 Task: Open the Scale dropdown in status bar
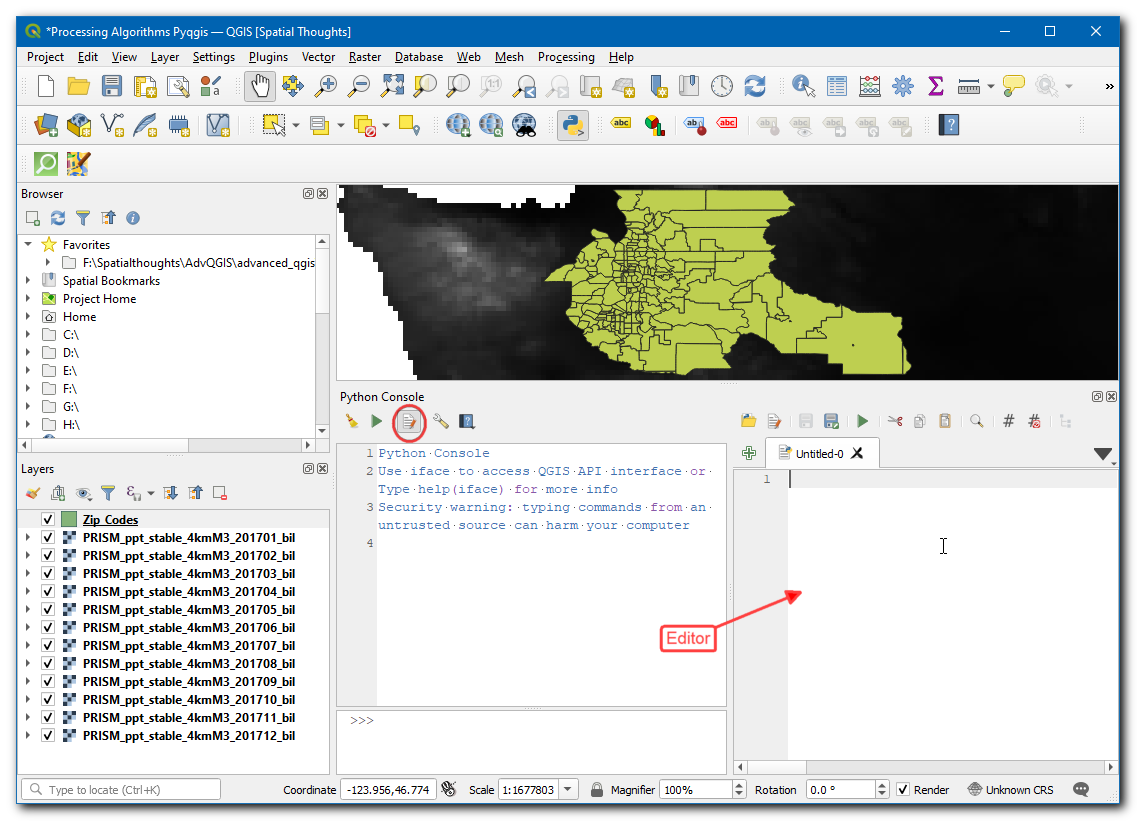569,790
